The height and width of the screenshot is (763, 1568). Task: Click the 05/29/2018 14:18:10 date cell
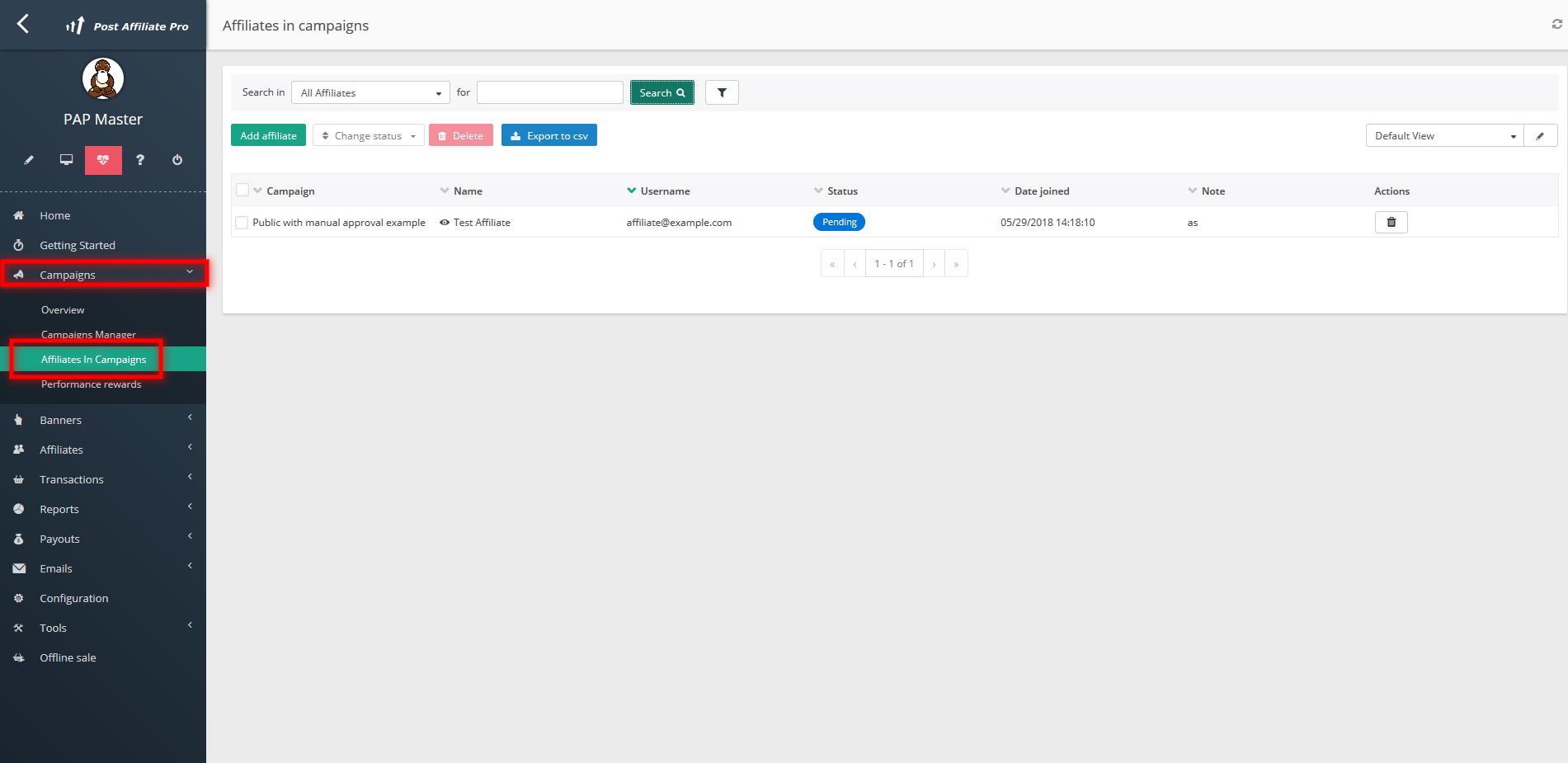1048,223
